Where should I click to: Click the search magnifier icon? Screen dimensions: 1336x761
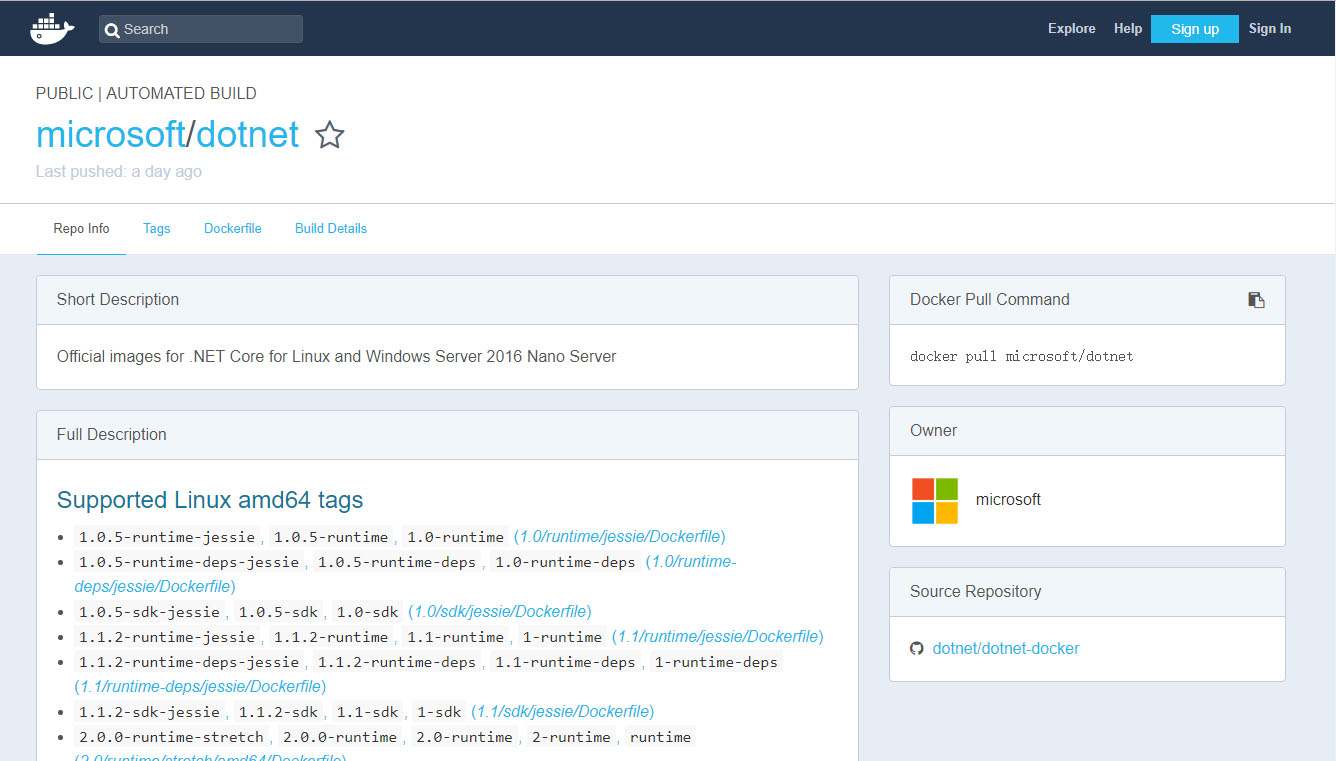click(x=113, y=30)
